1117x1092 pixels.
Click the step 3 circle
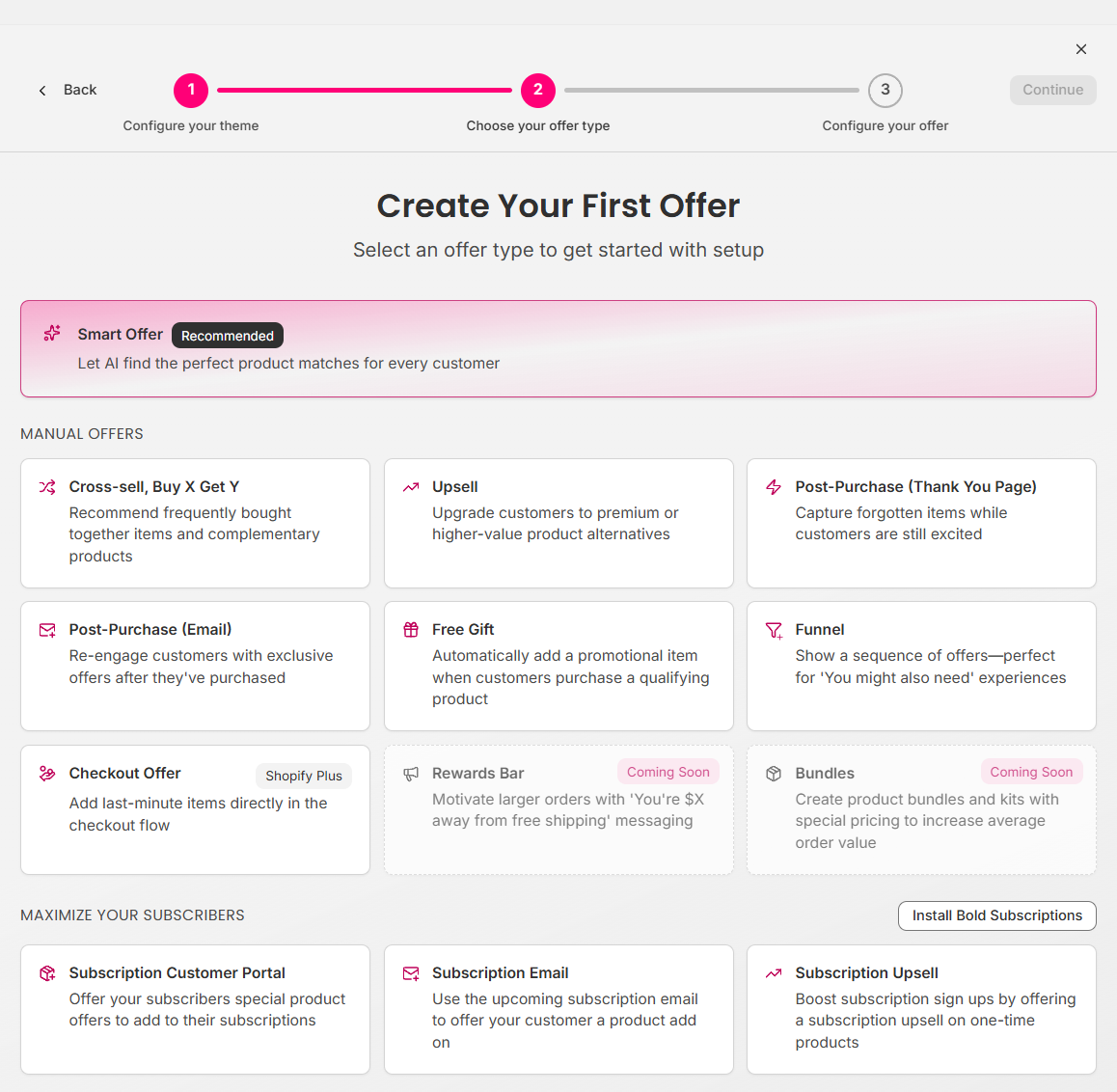[885, 91]
